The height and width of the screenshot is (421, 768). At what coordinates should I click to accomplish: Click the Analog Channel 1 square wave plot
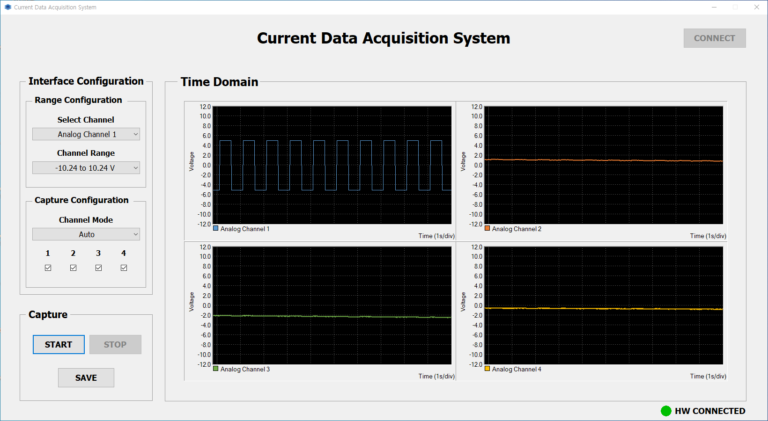tap(331, 165)
